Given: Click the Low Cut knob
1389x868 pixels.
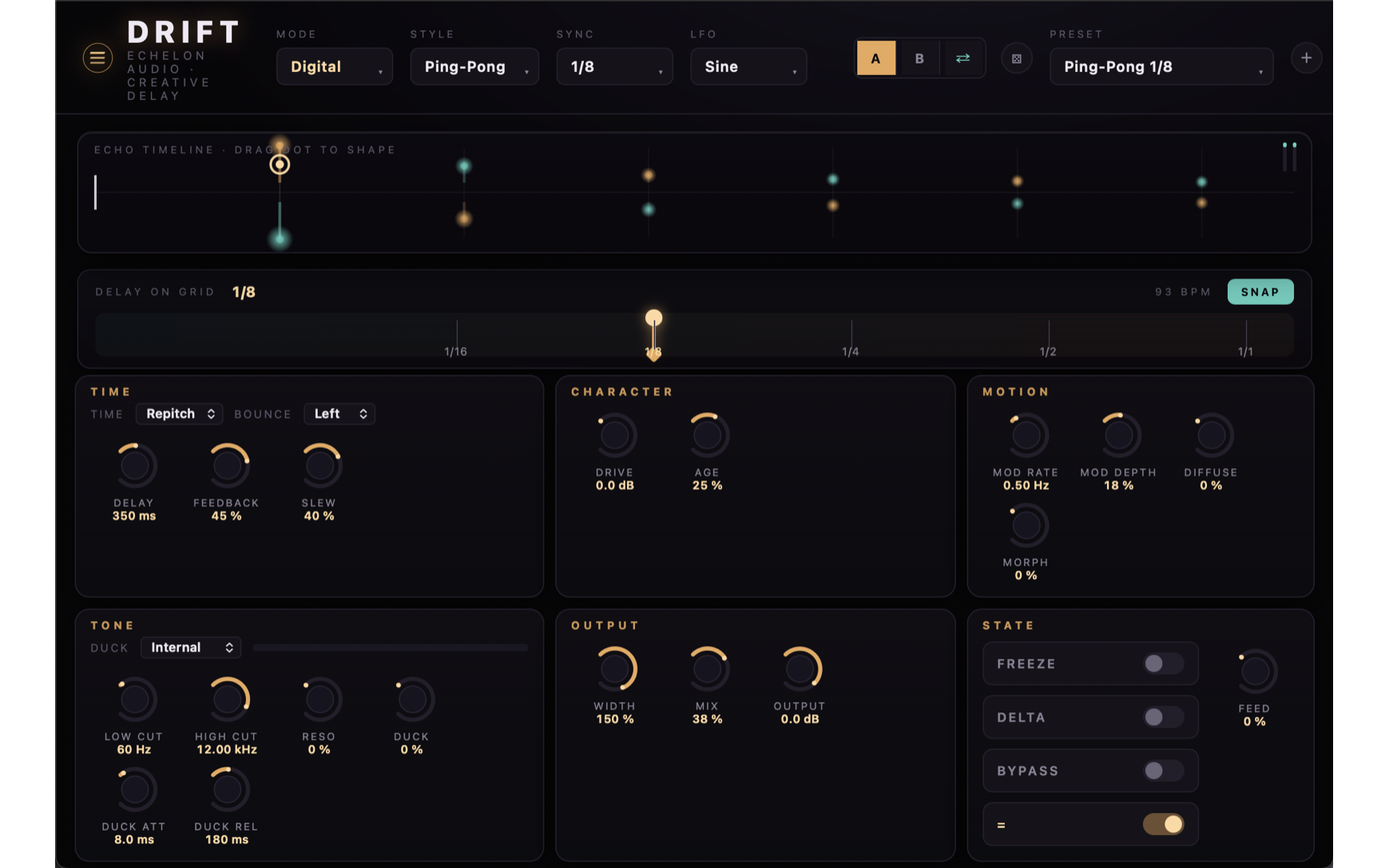Looking at the screenshot, I should click(x=134, y=700).
